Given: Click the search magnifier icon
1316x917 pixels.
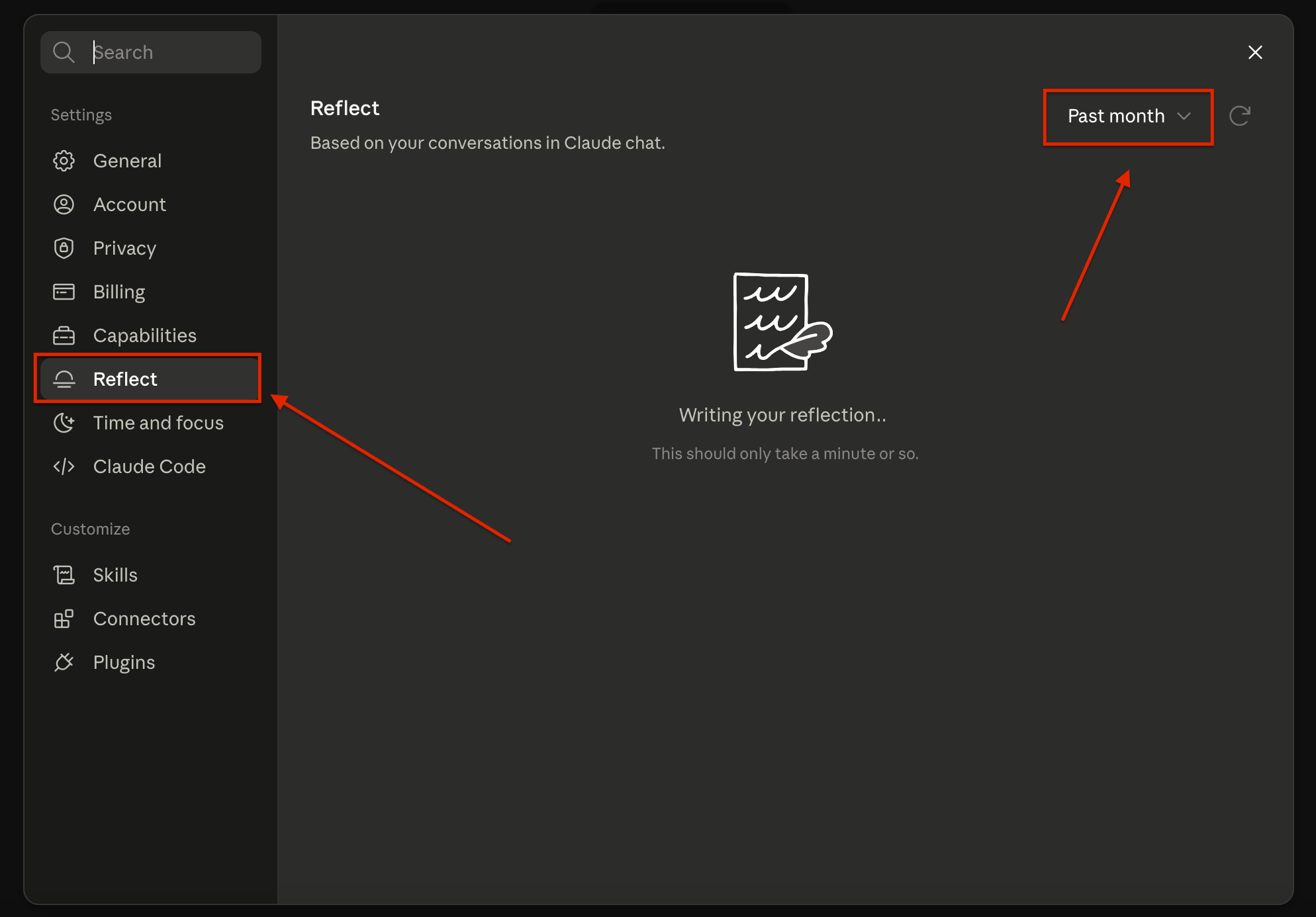Looking at the screenshot, I should 64,52.
